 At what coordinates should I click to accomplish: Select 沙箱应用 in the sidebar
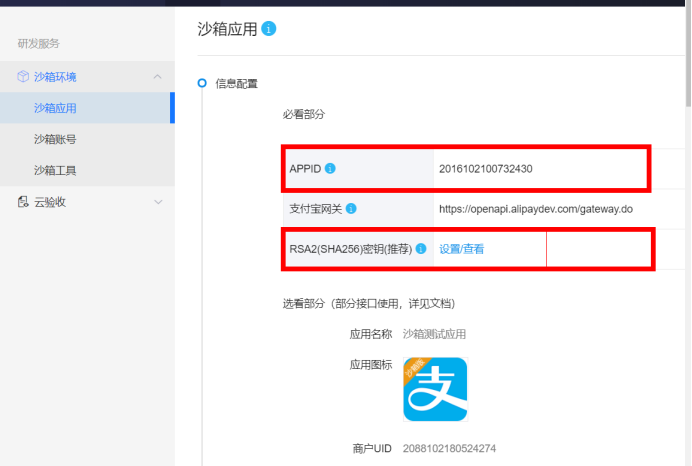(x=87, y=108)
